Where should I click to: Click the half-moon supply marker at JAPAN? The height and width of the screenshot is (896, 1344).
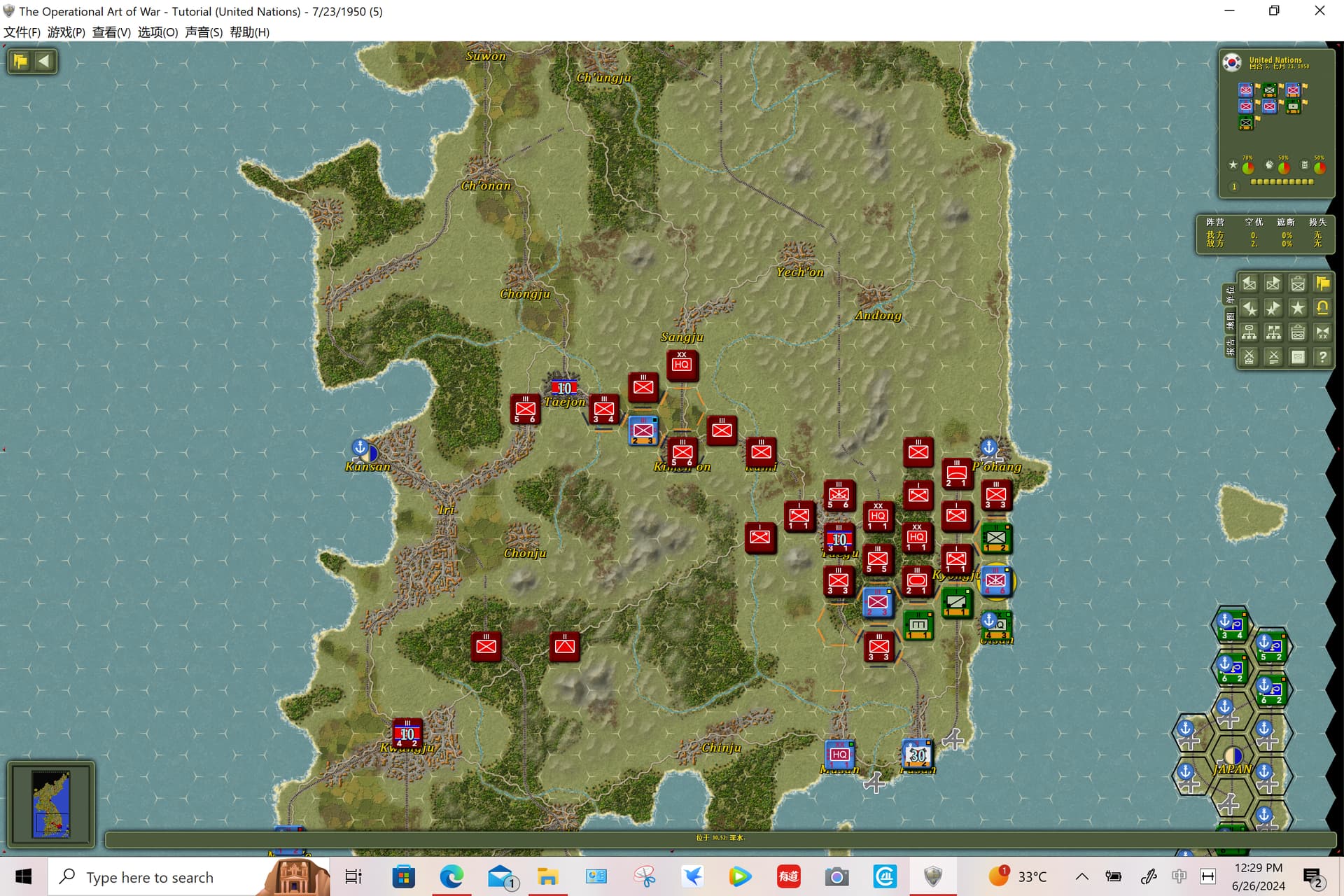1233,756
